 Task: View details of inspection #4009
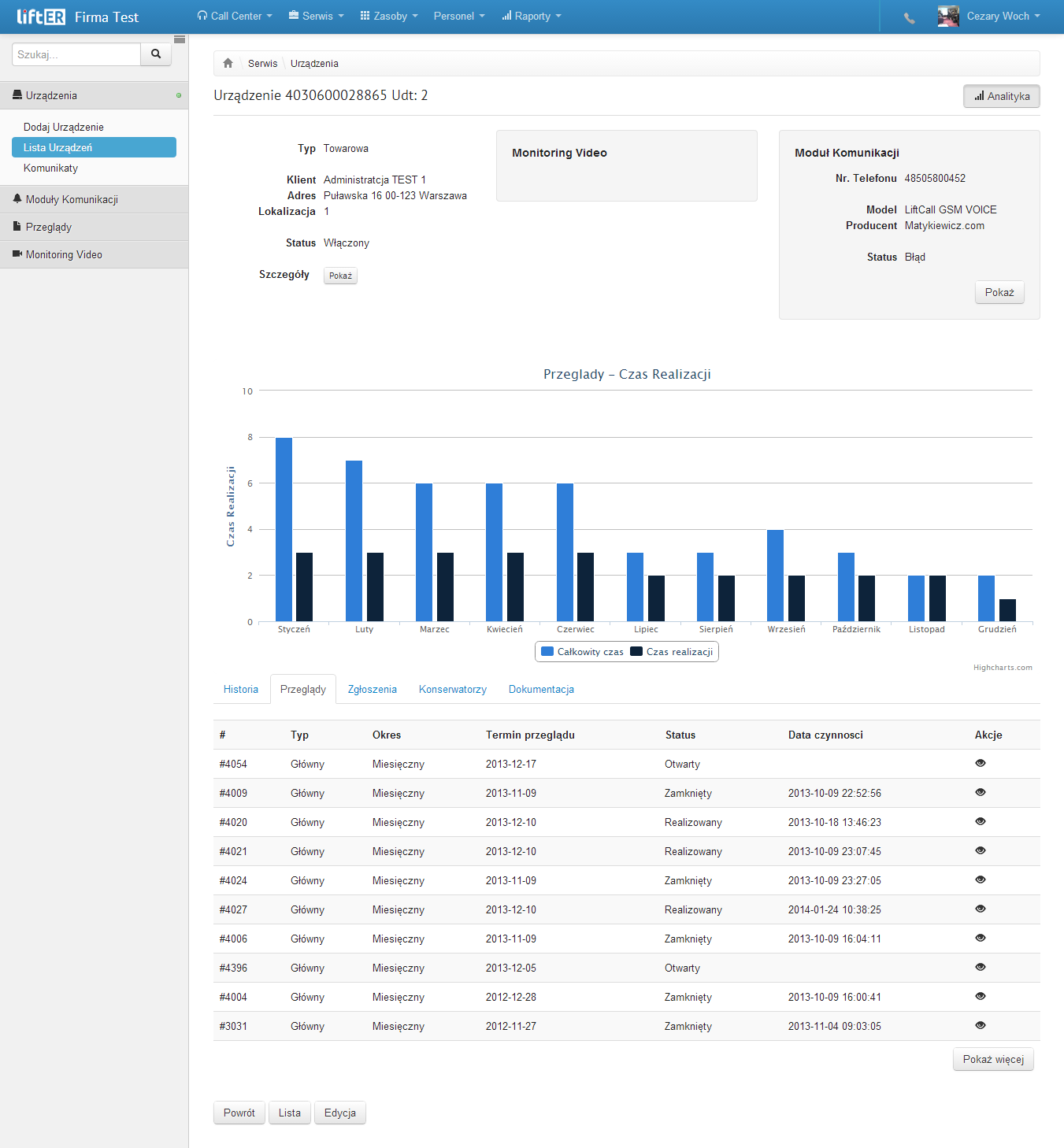coord(981,792)
